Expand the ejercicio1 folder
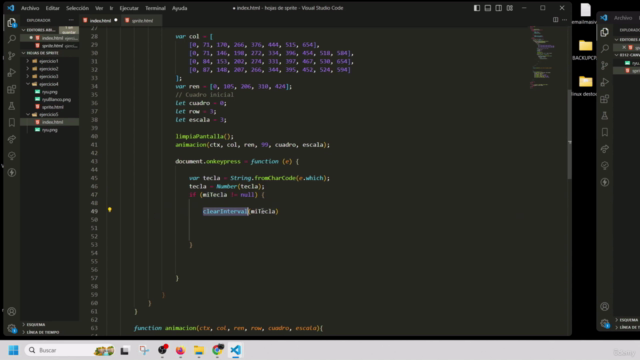640x360 pixels. tap(49, 61)
